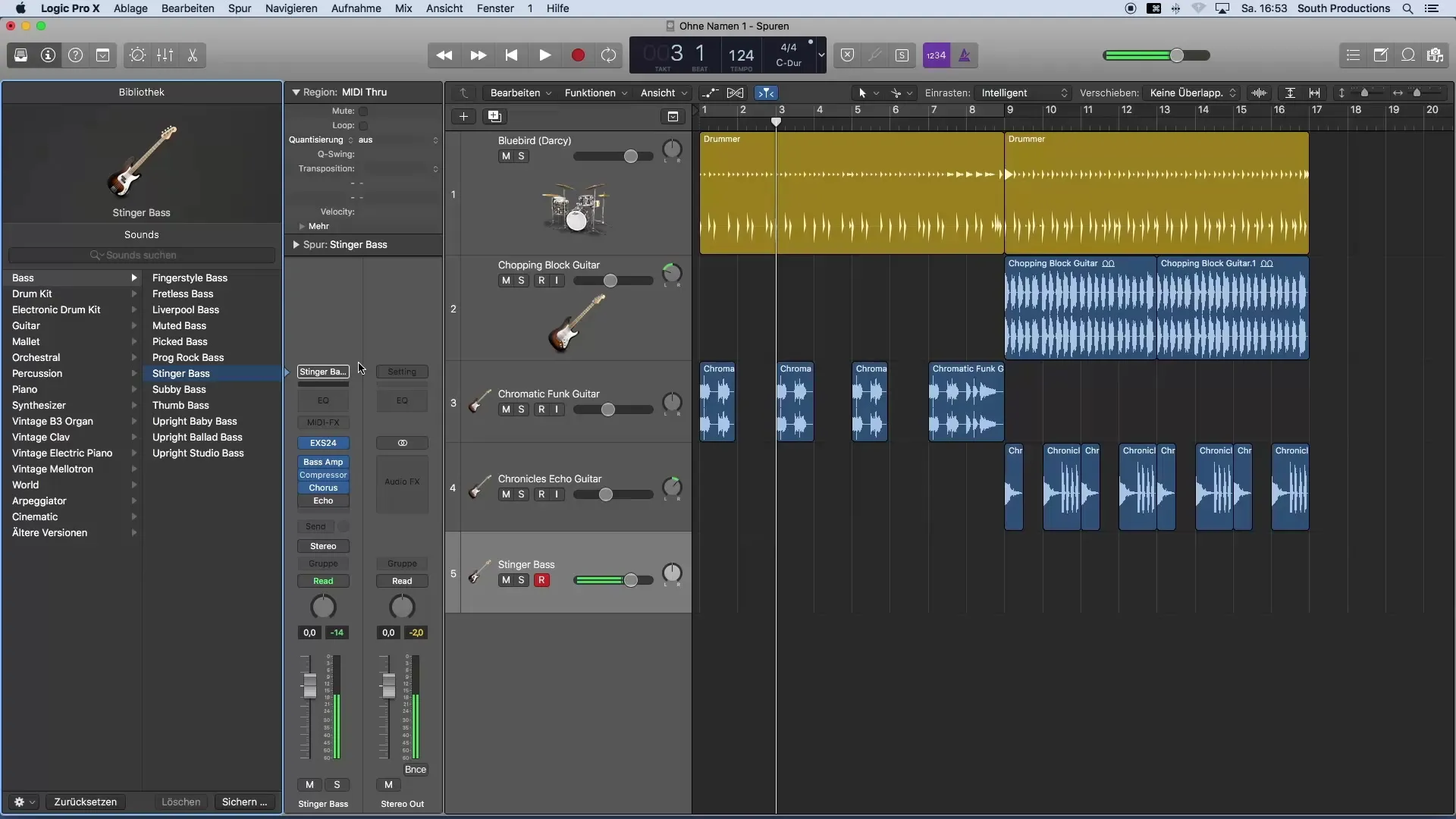
Task: Expand the Spur: Stinger Bass section
Action: 297,245
